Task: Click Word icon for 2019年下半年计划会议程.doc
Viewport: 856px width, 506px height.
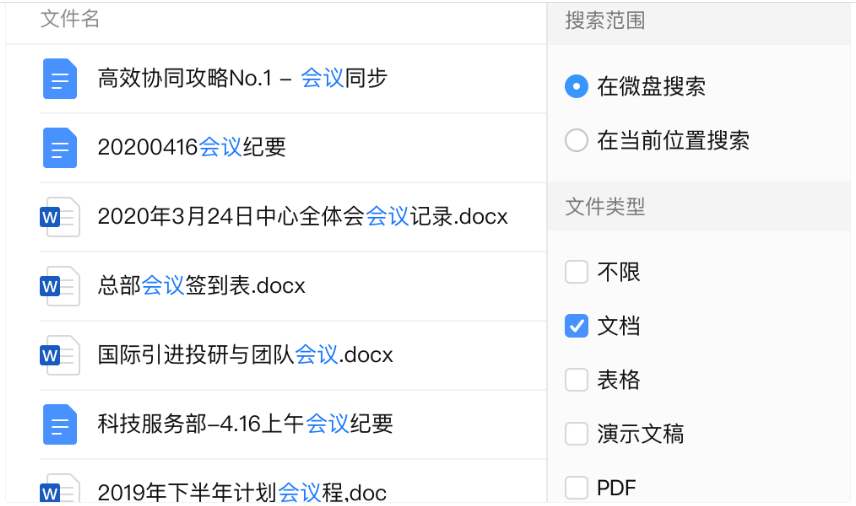Action: click(x=60, y=490)
